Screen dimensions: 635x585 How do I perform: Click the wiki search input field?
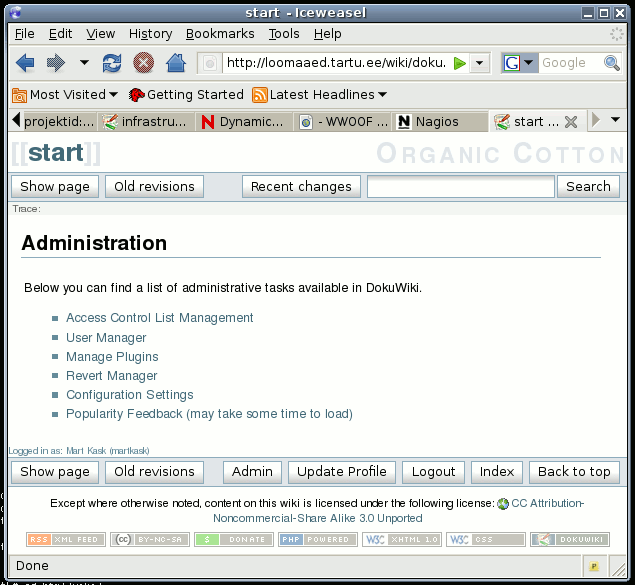tap(461, 187)
